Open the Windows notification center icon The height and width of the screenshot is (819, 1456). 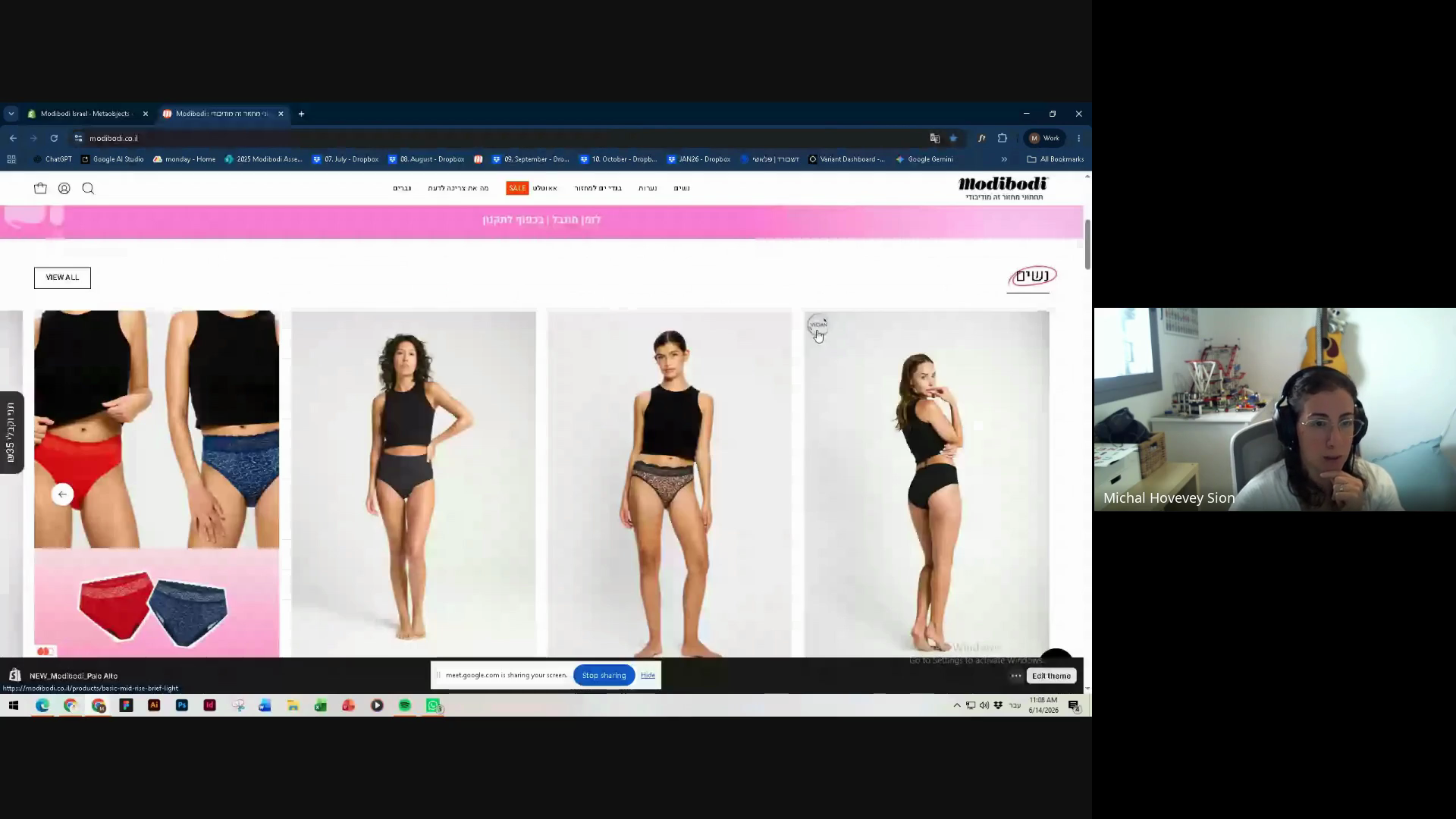coord(1074,705)
